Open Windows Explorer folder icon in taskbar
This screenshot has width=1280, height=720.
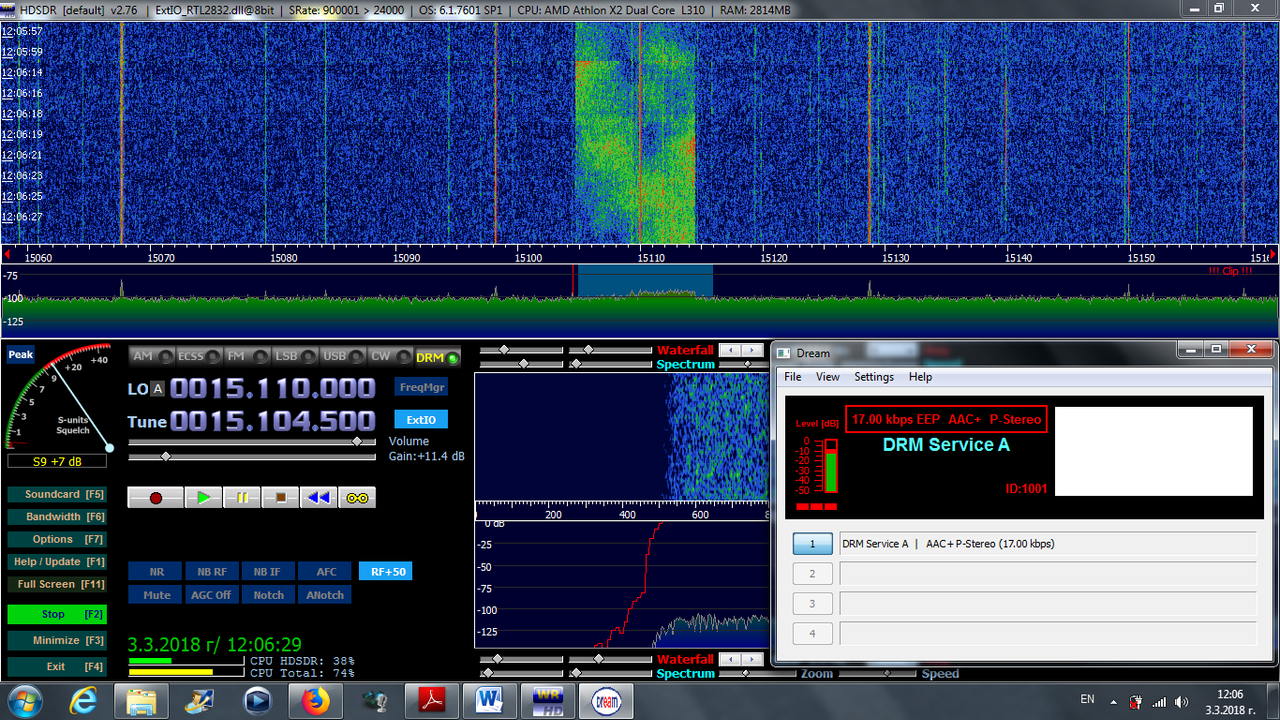[x=142, y=701]
